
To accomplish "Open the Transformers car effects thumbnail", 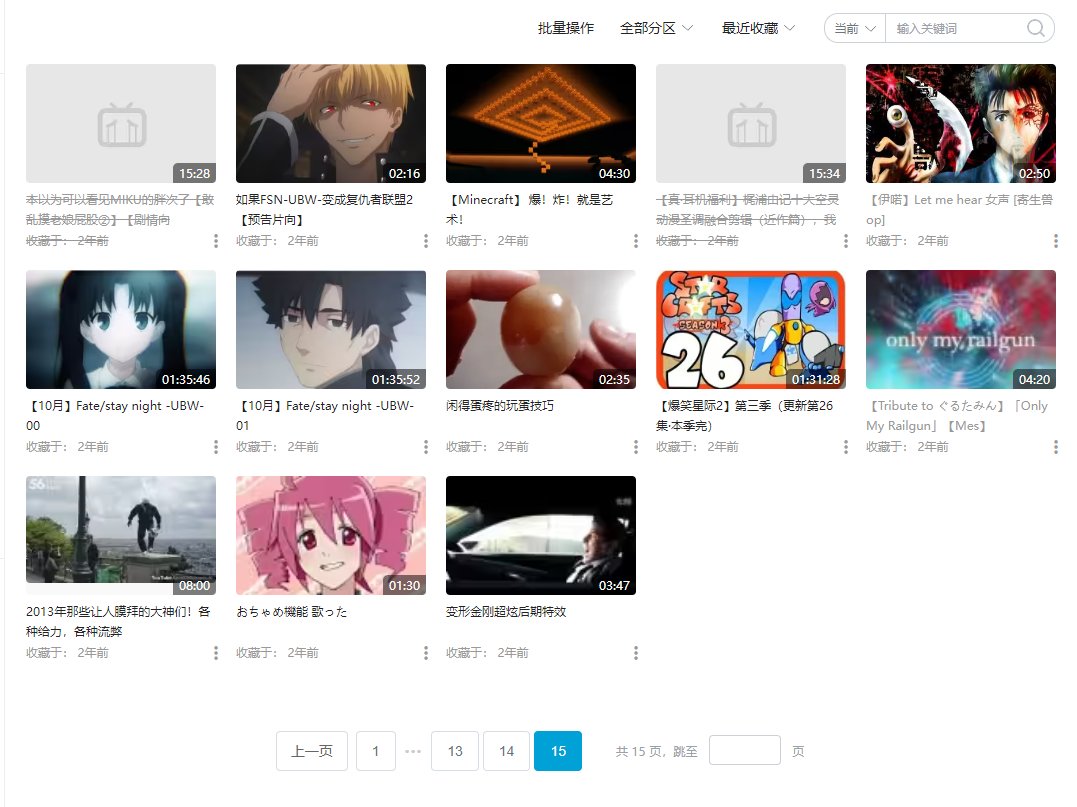I will tap(541, 536).
